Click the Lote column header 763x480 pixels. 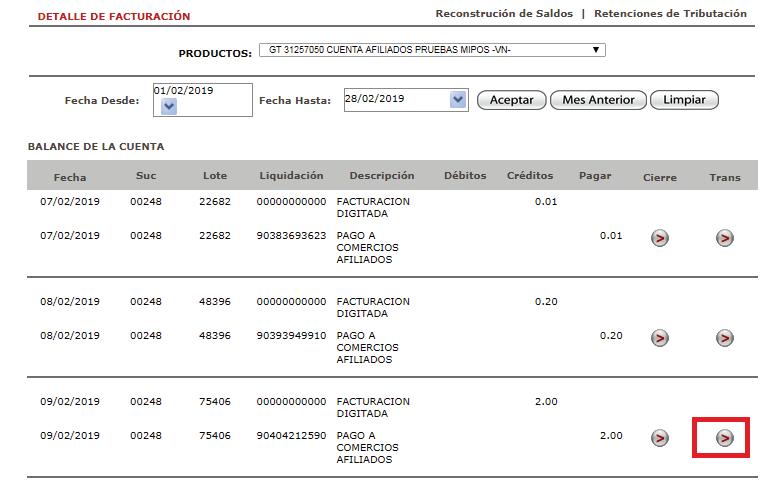[x=215, y=175]
